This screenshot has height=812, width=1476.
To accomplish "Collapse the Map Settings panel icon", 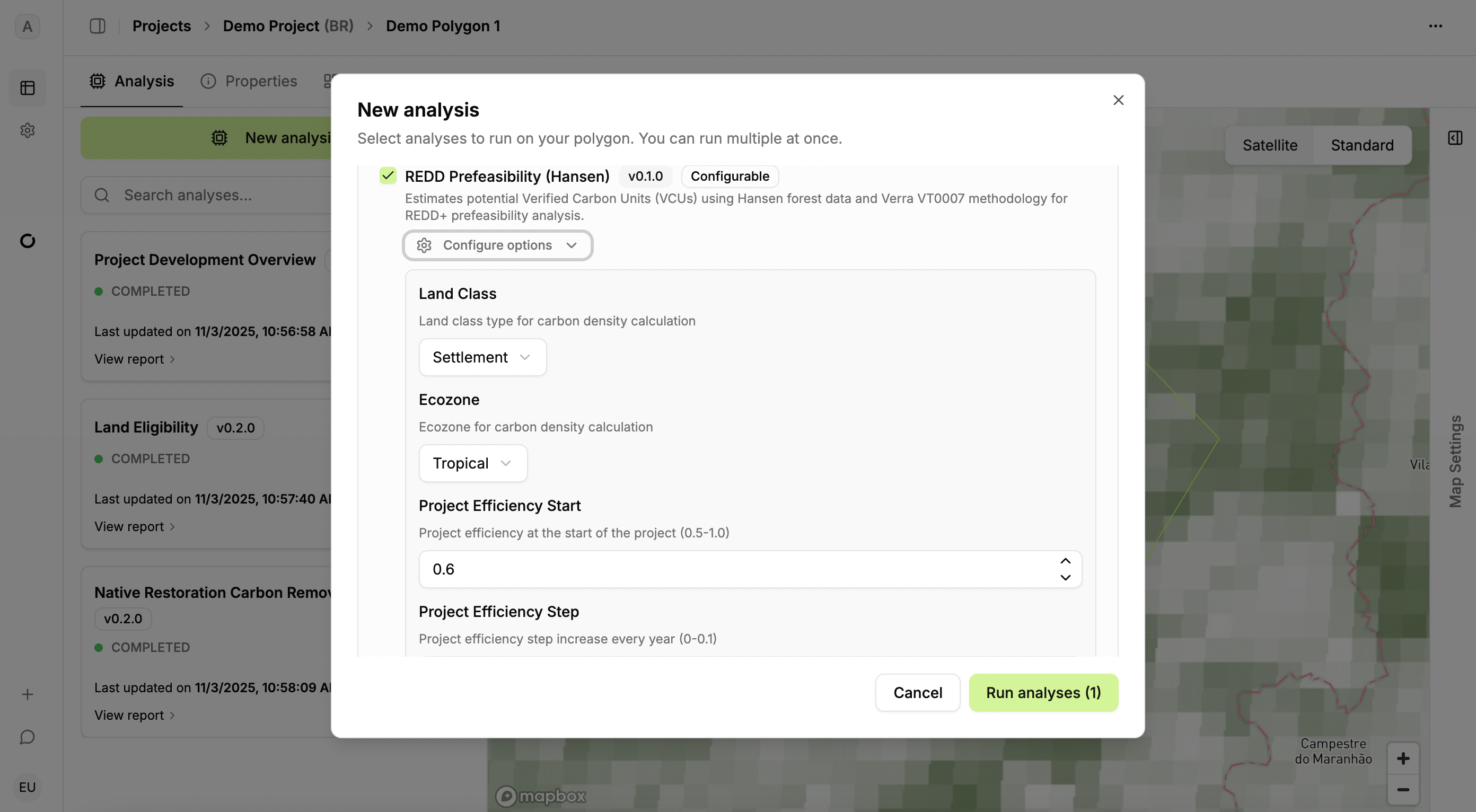I will [x=1455, y=138].
